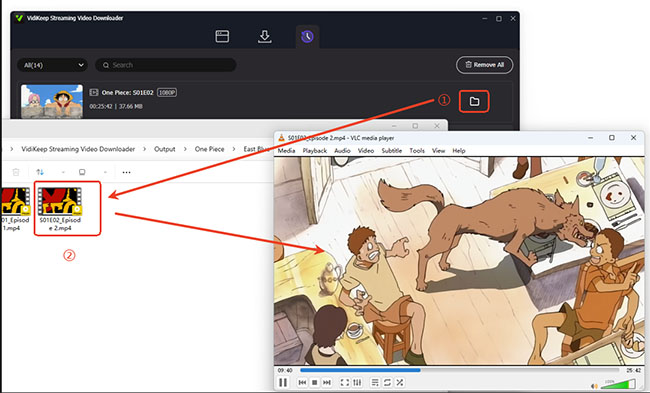Focus the Search field in VidiKeep
This screenshot has width=650, height=393.
pos(166,65)
